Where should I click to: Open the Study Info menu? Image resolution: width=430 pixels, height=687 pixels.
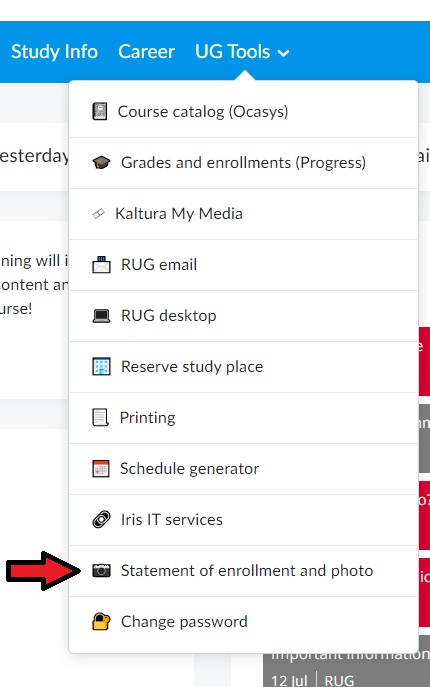[x=54, y=52]
